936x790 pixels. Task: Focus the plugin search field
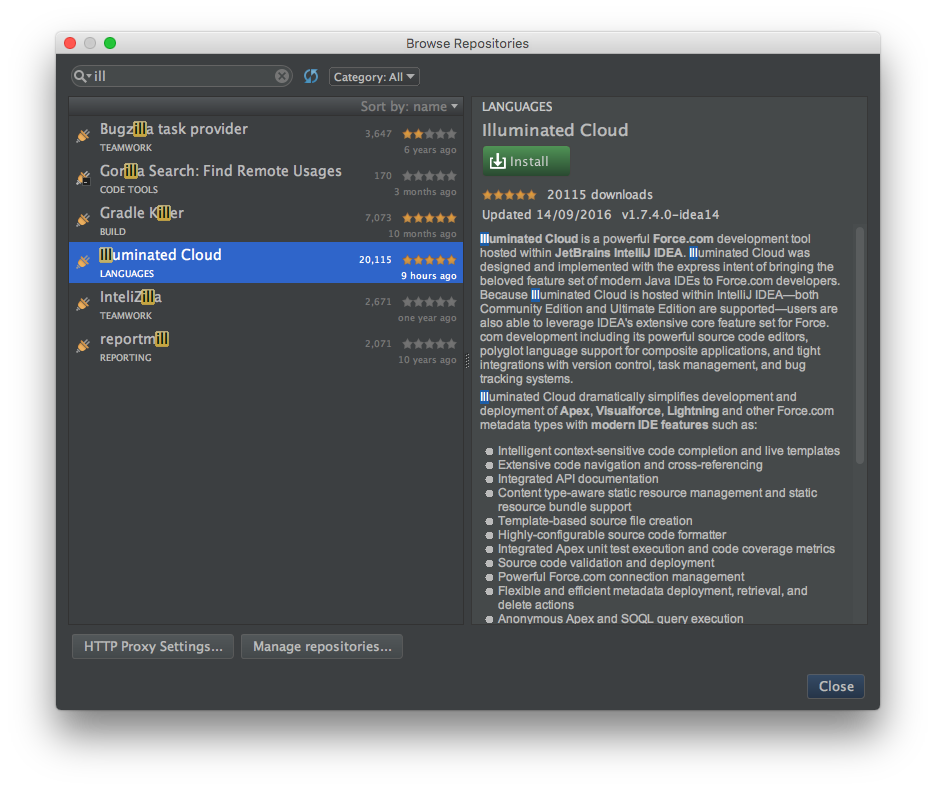point(182,76)
